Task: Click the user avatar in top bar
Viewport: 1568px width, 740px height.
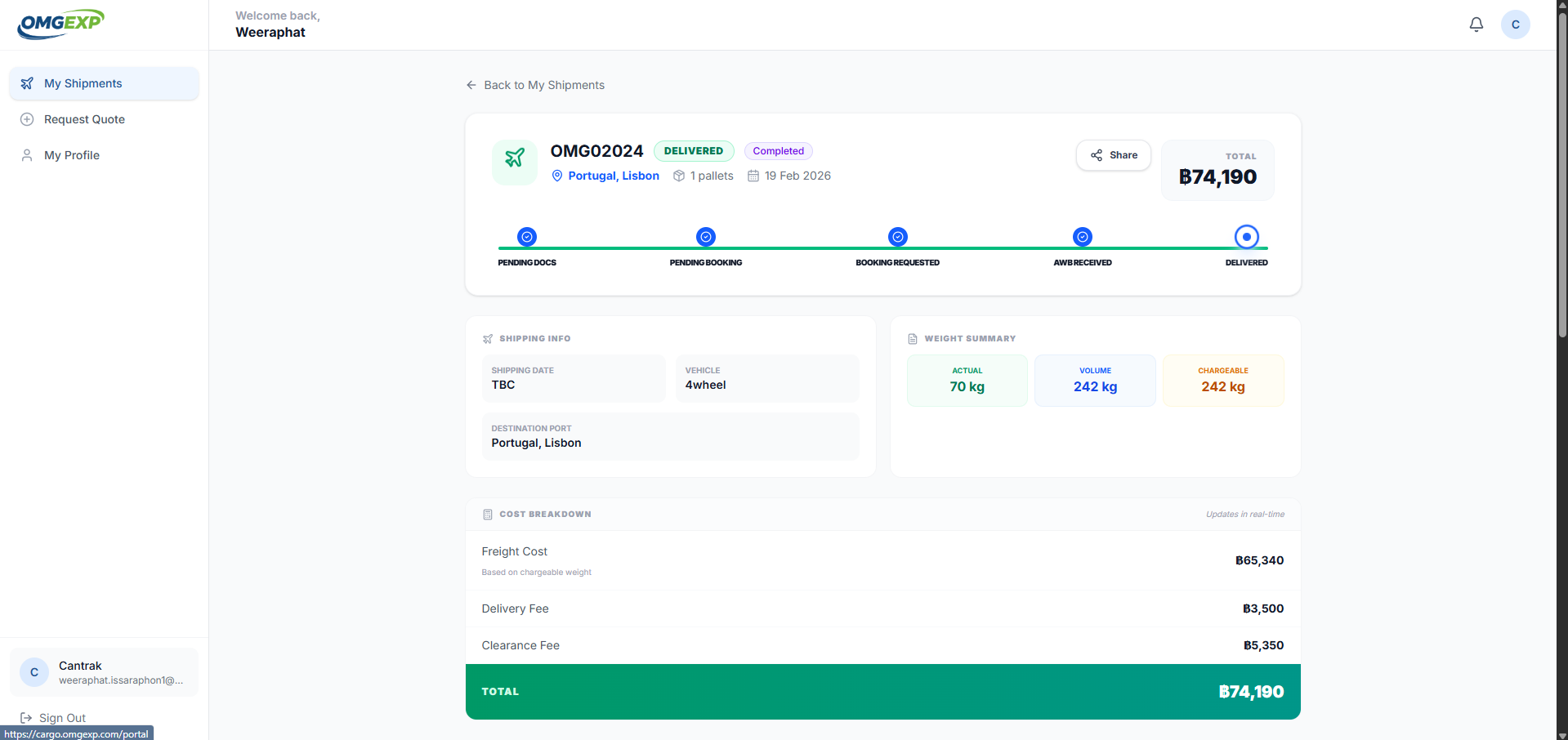Action: (1515, 25)
